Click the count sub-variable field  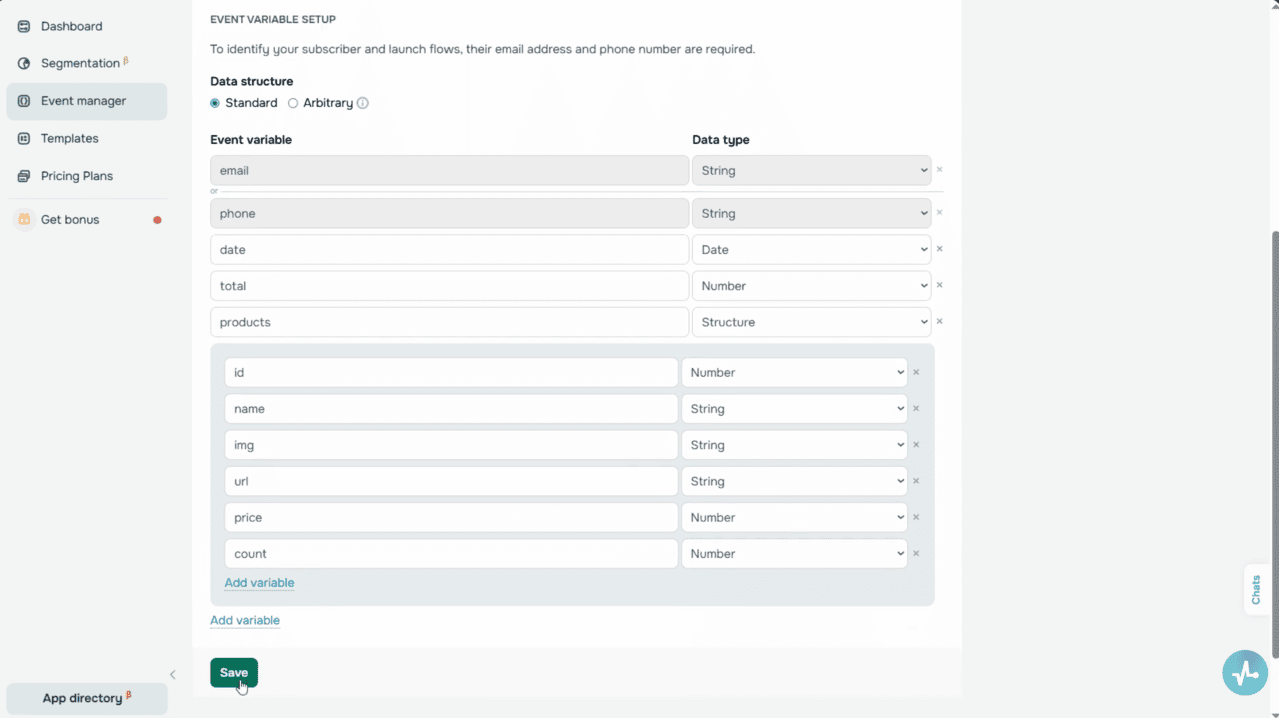(x=451, y=554)
